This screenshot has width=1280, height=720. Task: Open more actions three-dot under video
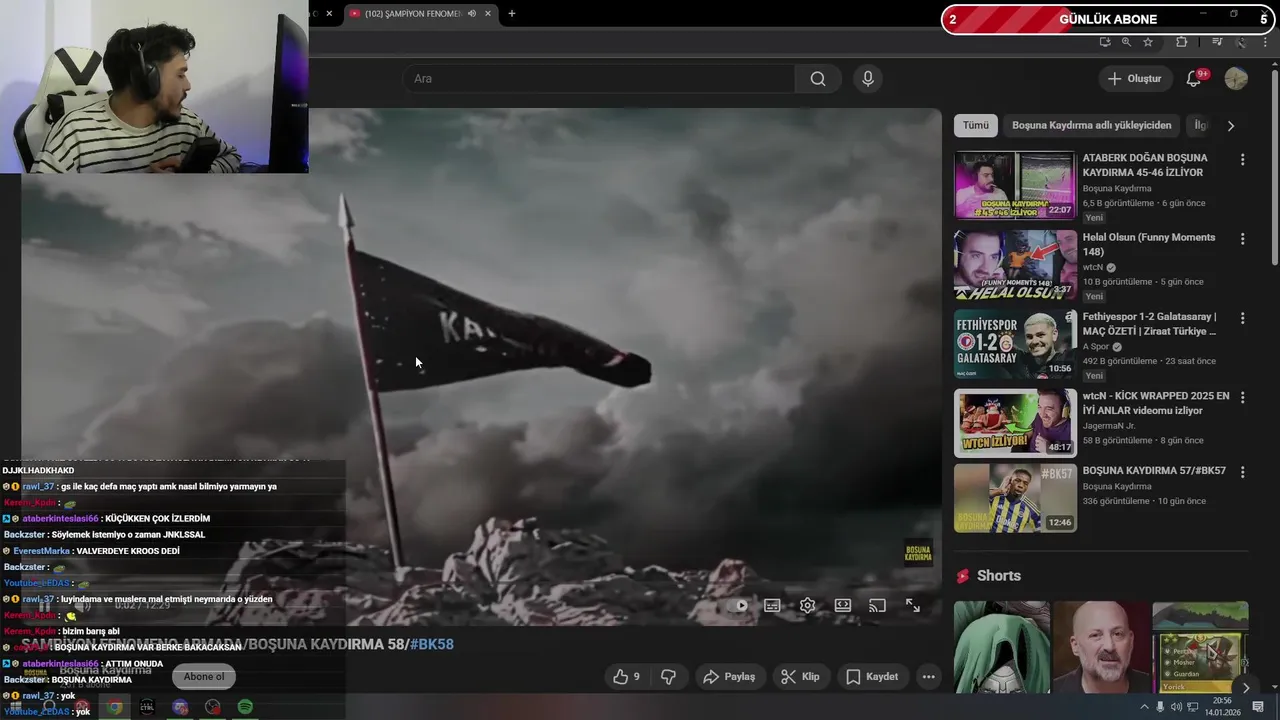click(x=928, y=677)
